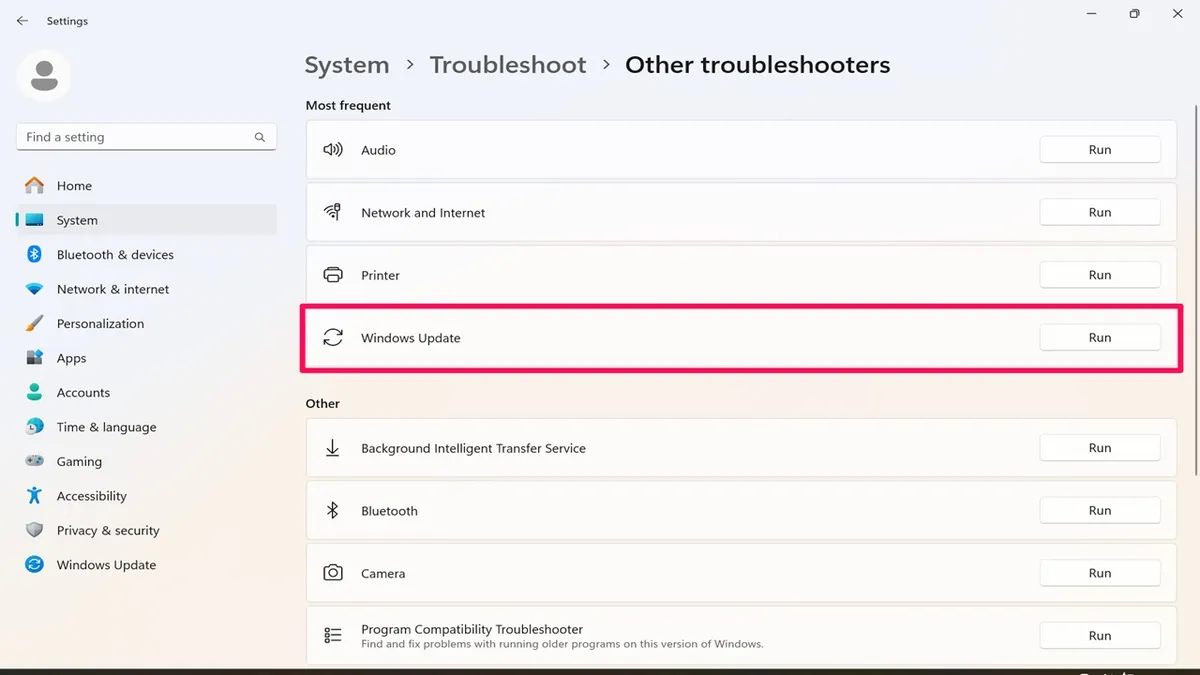Click the Camera icon
Screen dimensions: 1200x675
tap(333, 573)
